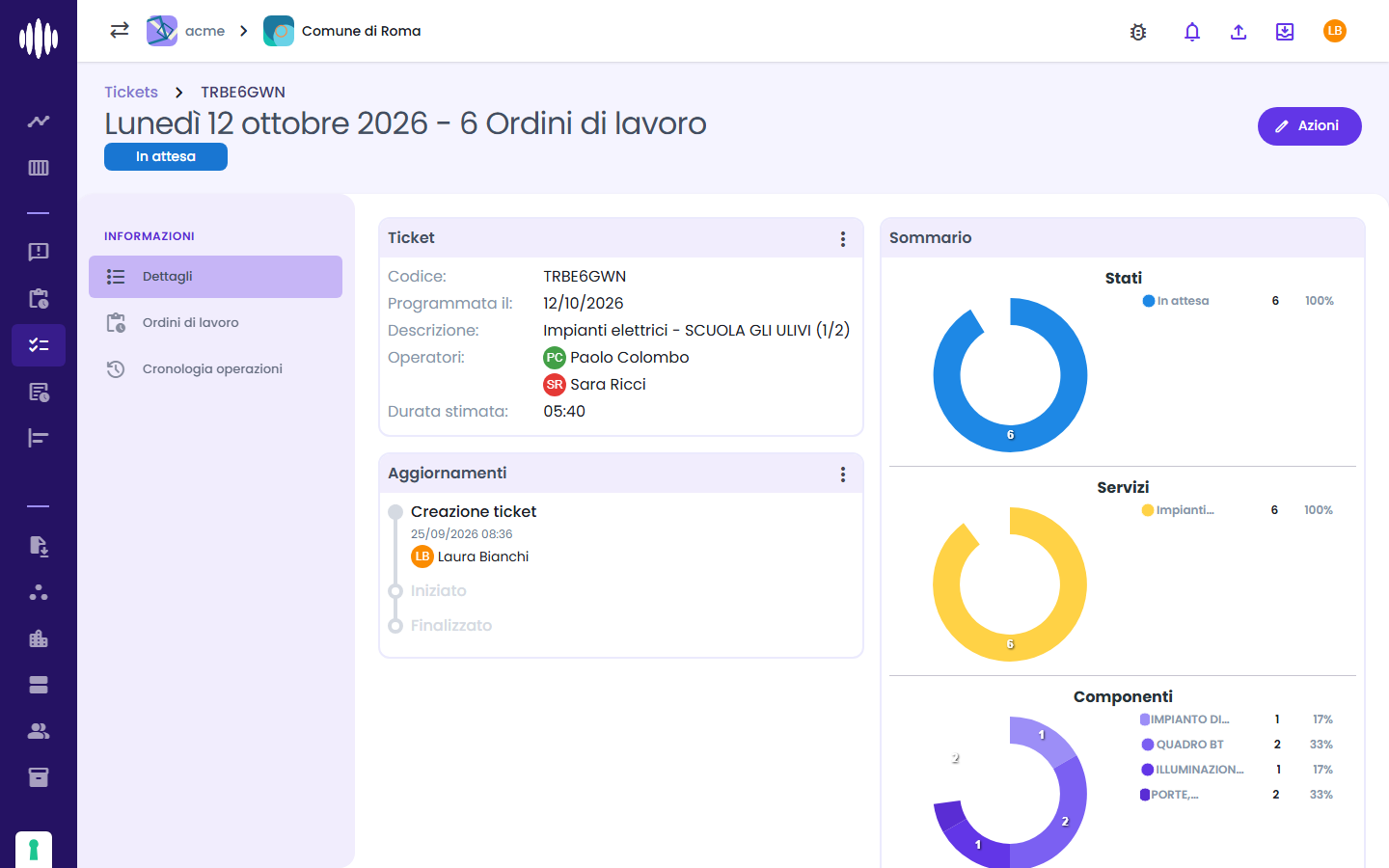Open the storage rows icon in sidebar
This screenshot has height=868, width=1389.
tap(39, 685)
